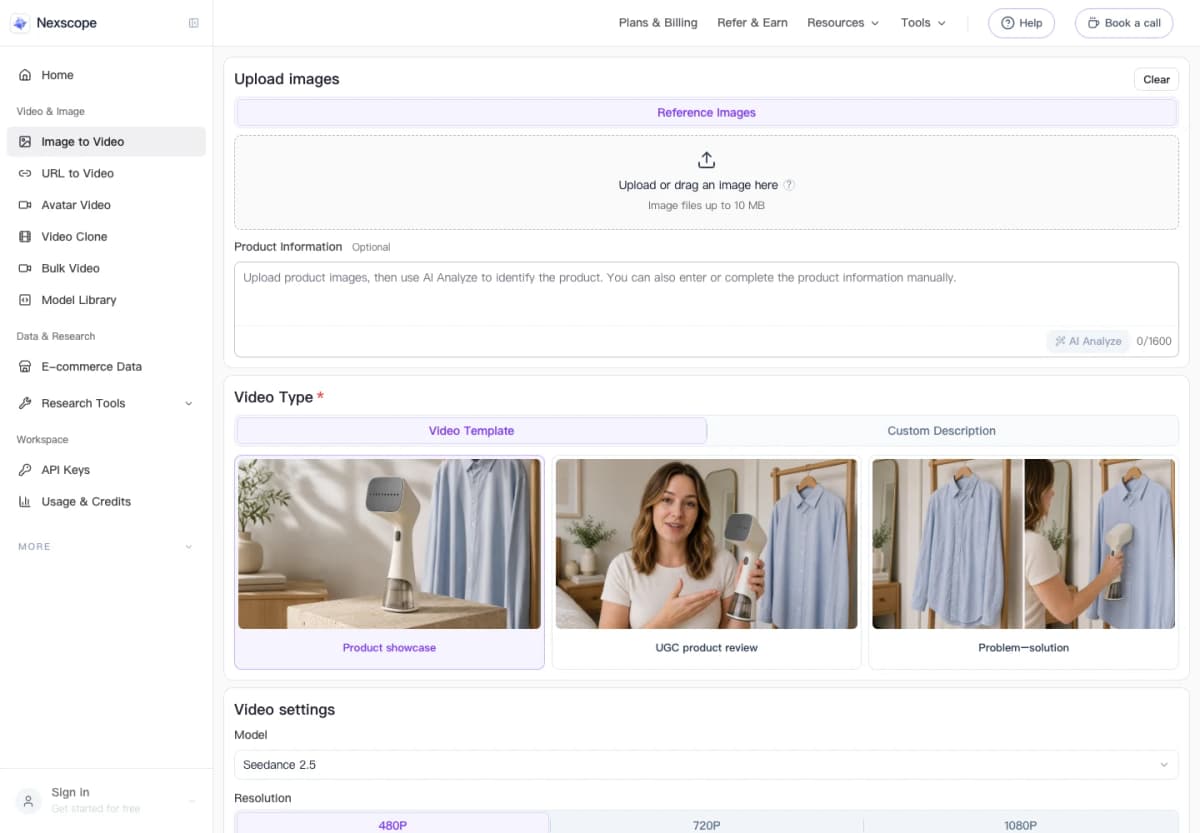Image resolution: width=1200 pixels, height=833 pixels.
Task: Open Refer & Earn in top nav
Action: pos(752,23)
